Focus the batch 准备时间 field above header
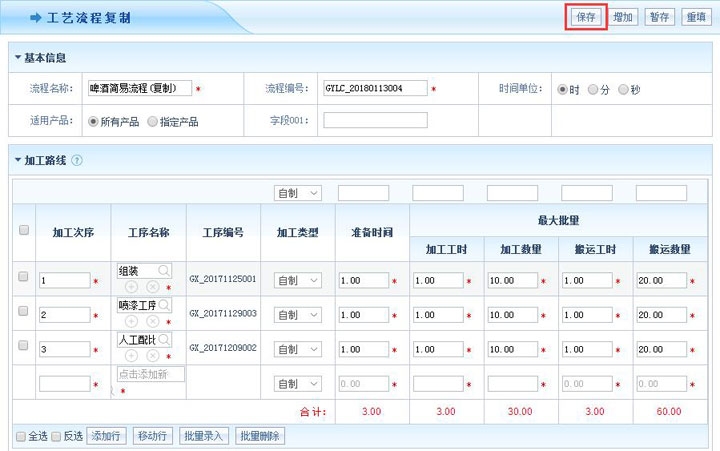Screen dimensions: 720x451 pos(364,193)
